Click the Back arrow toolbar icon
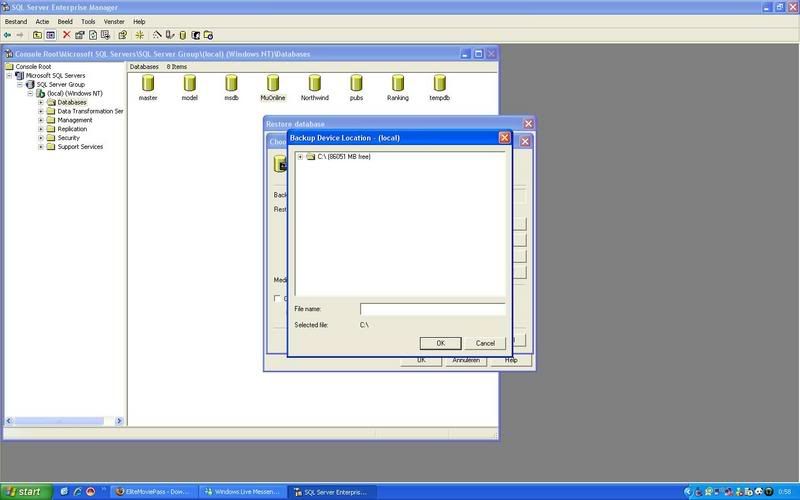The image size is (800, 500). 7,34
